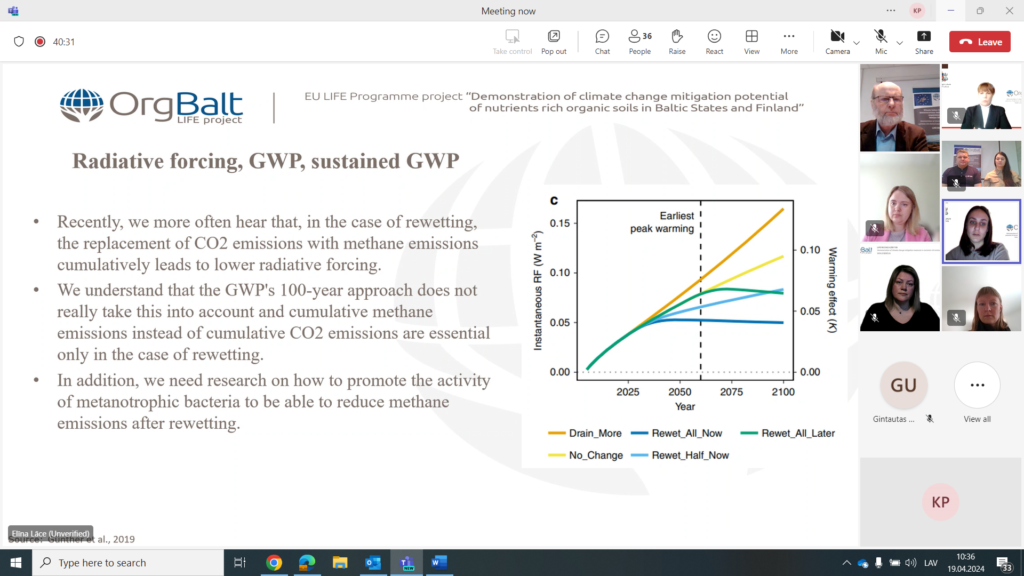
Task: Expand the Camera options arrow
Action: 856,43
